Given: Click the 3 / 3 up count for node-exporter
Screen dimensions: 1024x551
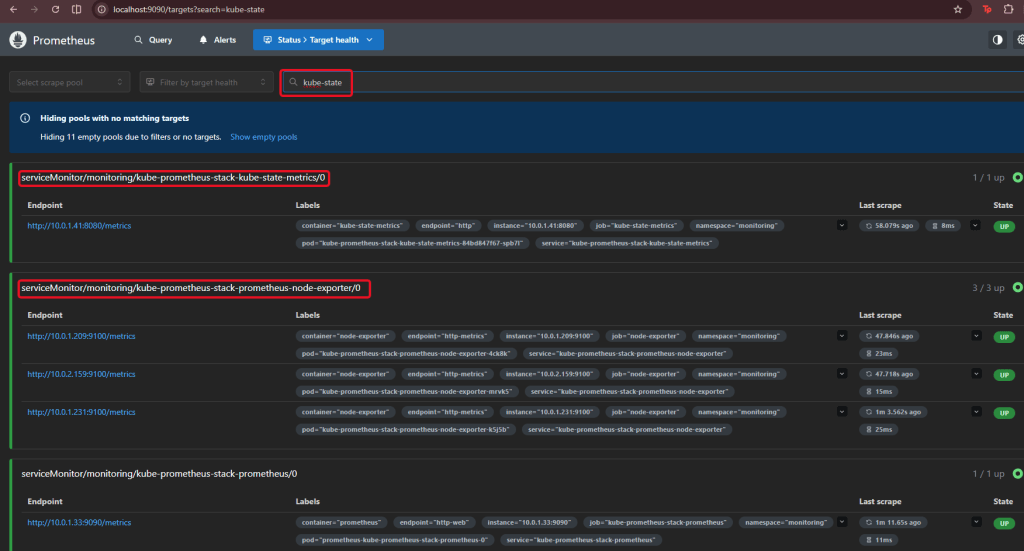Looking at the screenshot, I should click(x=988, y=288).
